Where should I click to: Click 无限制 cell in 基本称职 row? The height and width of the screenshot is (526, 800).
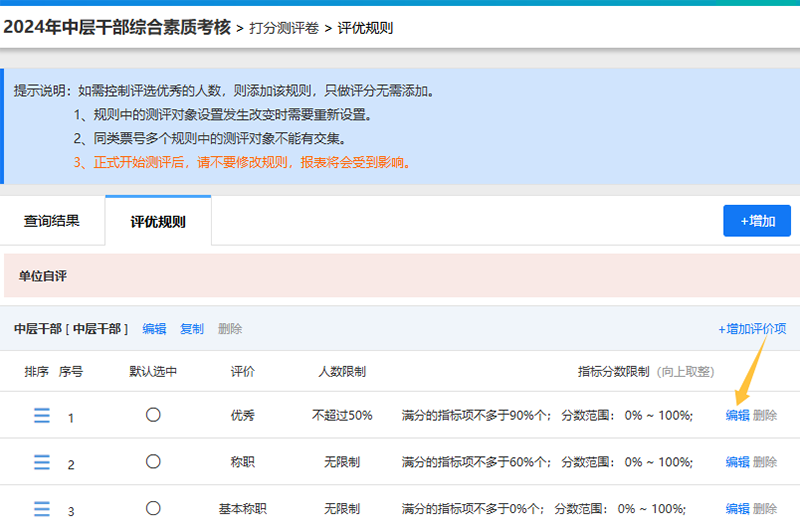(342, 508)
